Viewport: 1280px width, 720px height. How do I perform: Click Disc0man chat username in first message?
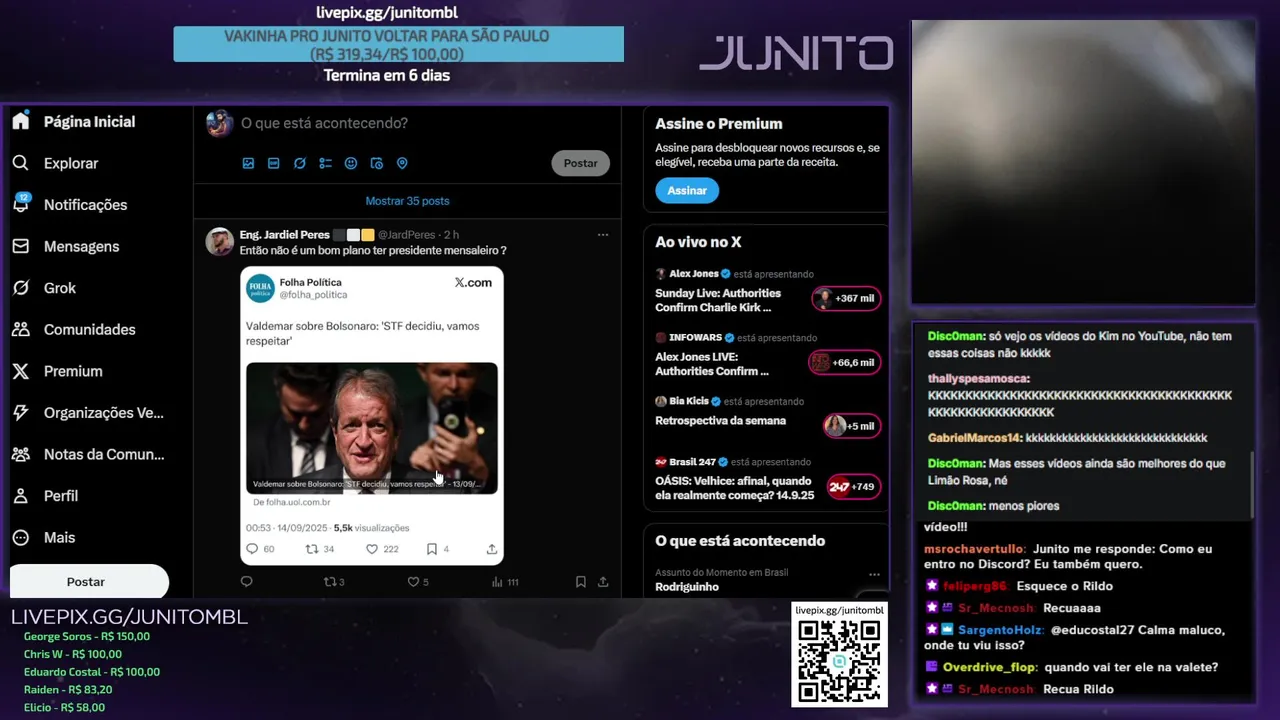pyautogui.click(x=956, y=336)
